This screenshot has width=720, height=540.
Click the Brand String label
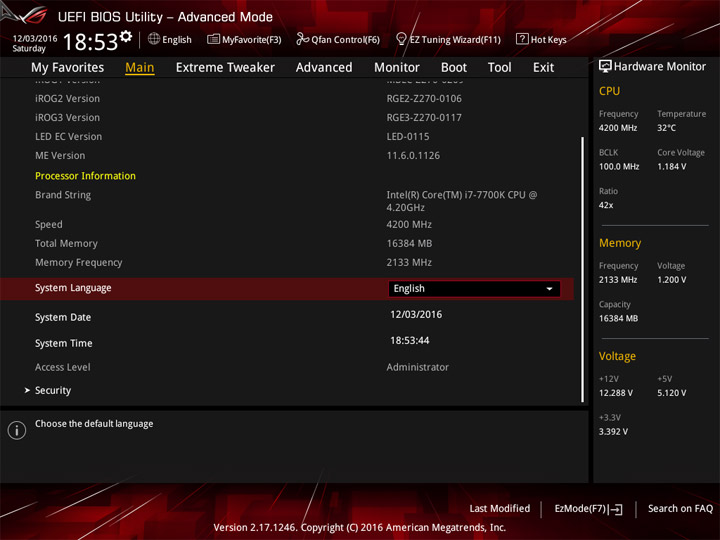[x=63, y=195]
